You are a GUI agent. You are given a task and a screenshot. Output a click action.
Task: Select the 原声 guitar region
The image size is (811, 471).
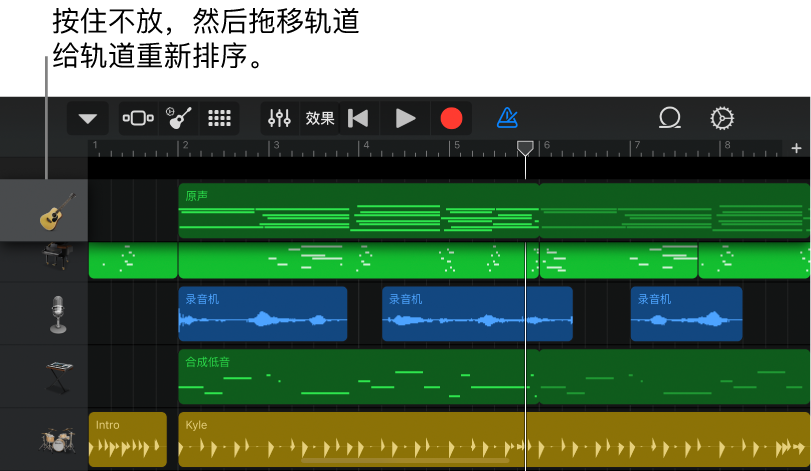(x=358, y=210)
